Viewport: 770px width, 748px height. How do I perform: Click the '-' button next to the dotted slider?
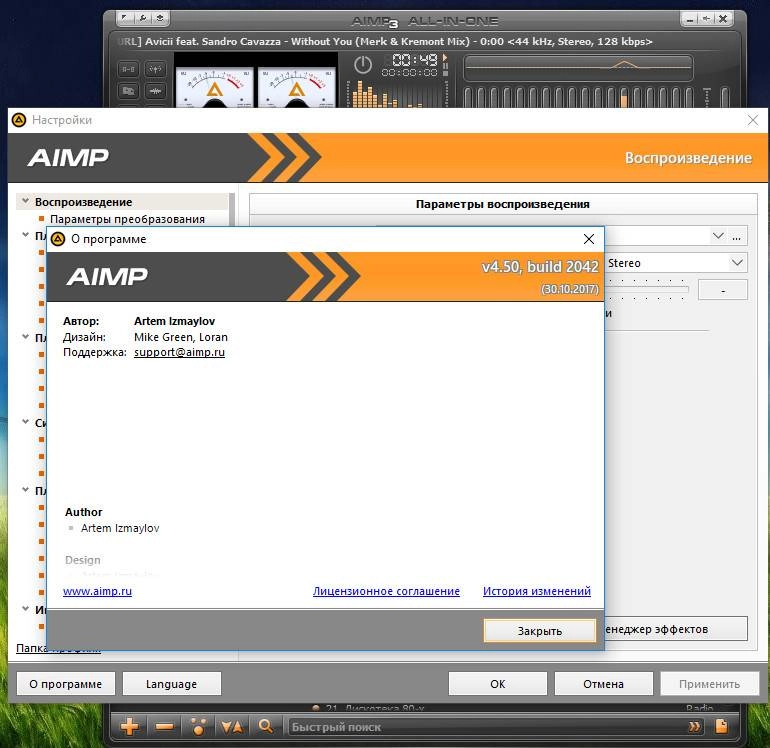(x=723, y=290)
